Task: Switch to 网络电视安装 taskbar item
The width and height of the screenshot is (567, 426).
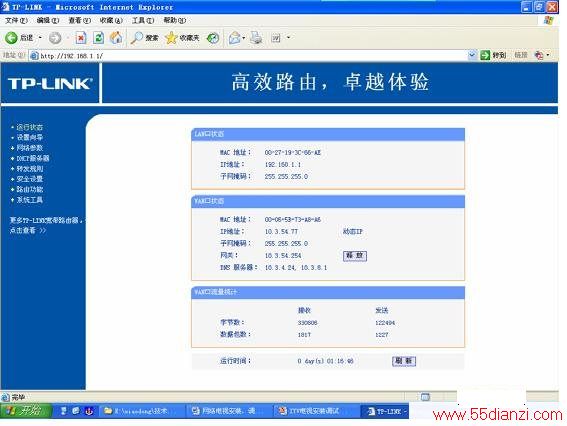Action: coord(230,411)
